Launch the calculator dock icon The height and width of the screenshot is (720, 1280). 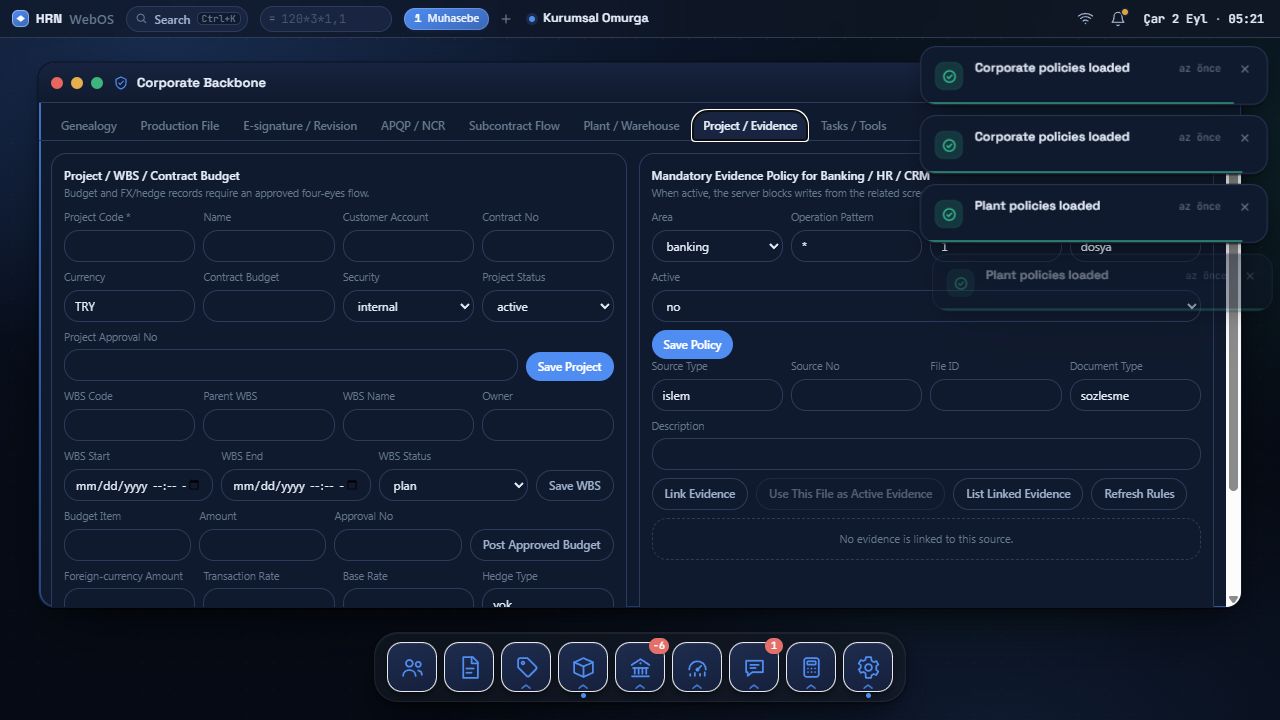click(811, 667)
